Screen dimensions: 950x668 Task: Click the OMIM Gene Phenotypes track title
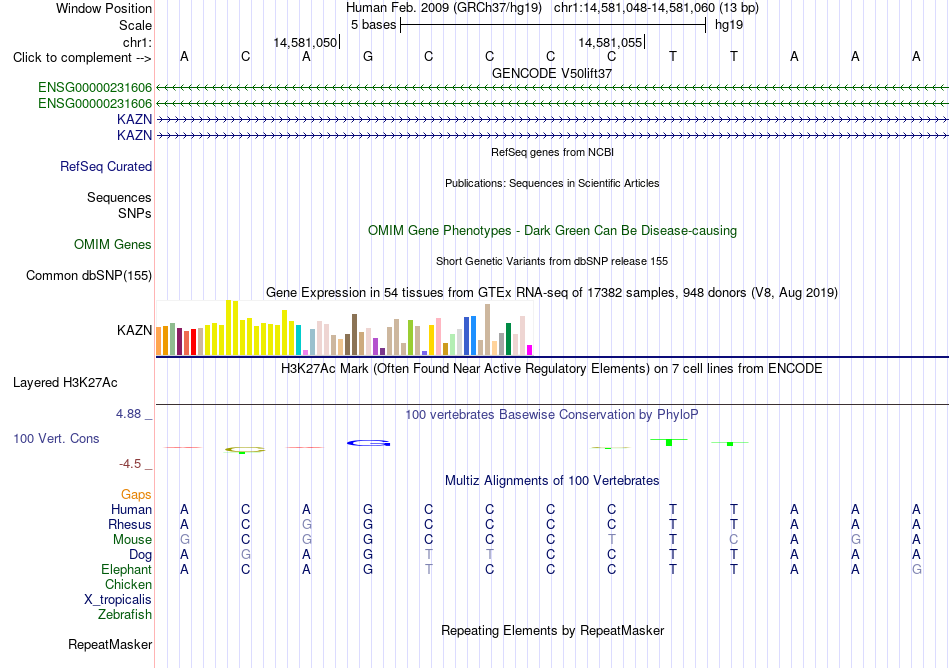pyautogui.click(x=553, y=231)
